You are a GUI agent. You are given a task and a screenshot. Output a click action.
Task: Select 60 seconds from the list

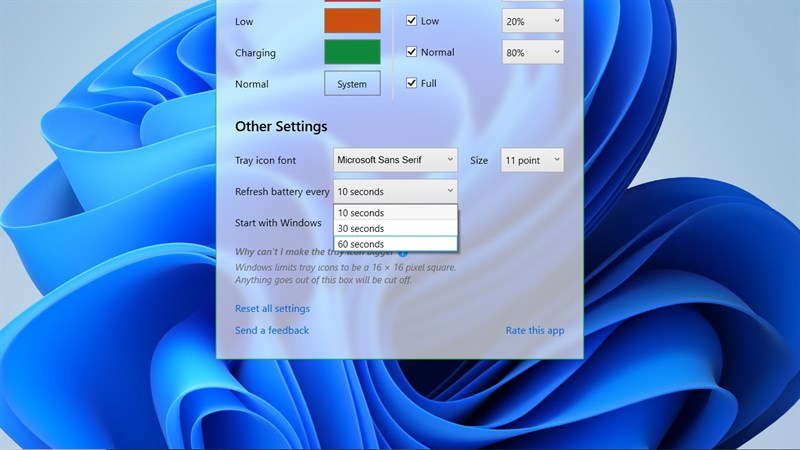click(395, 244)
